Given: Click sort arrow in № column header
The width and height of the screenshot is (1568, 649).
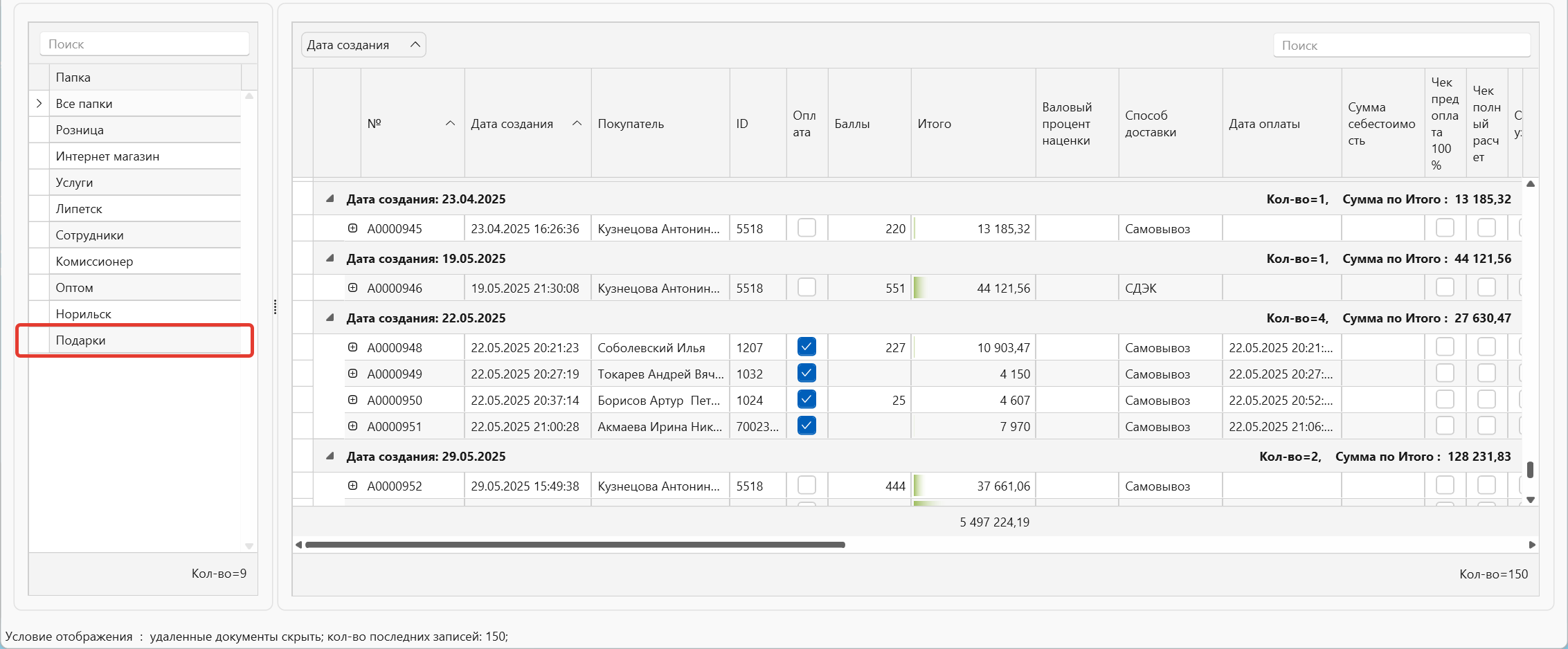Looking at the screenshot, I should click(450, 123).
